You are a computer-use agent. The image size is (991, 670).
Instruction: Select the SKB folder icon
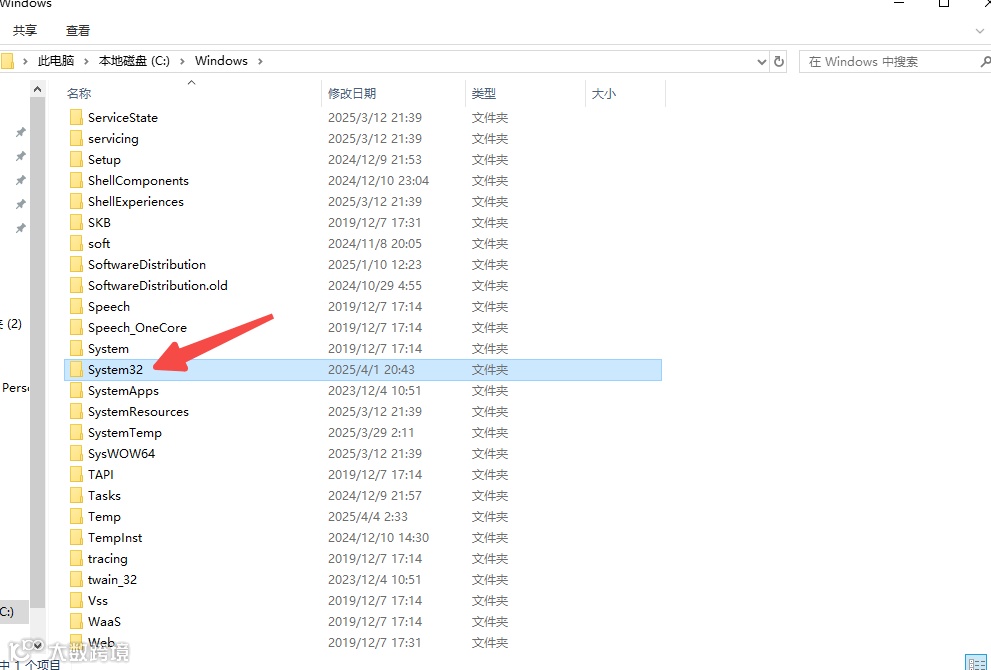pyautogui.click(x=76, y=222)
